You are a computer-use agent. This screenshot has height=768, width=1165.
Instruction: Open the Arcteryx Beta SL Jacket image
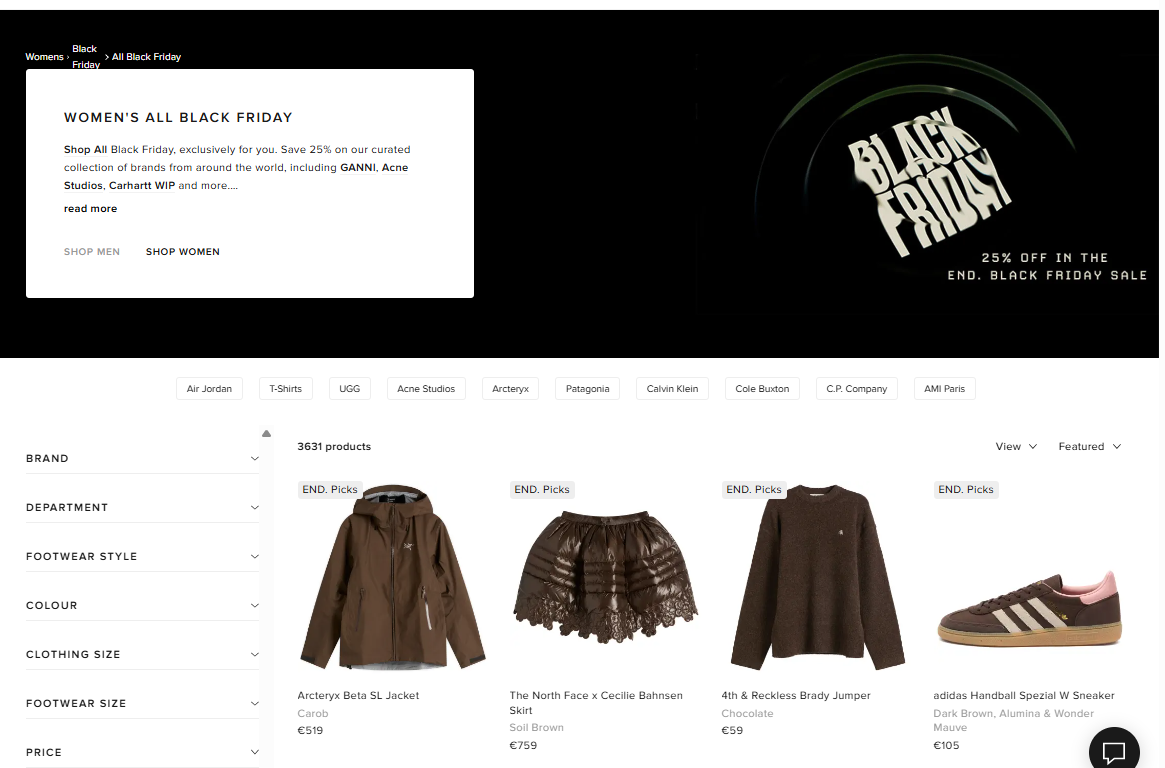pos(393,577)
